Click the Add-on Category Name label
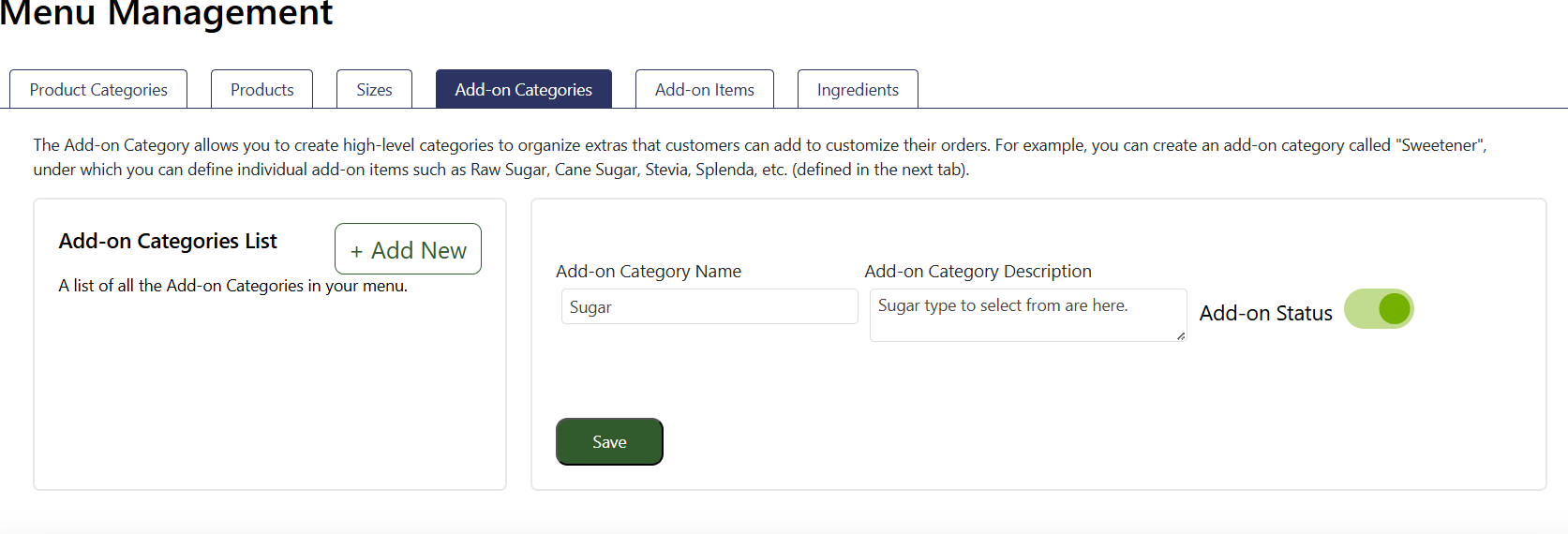This screenshot has height=534, width=1568. (649, 272)
